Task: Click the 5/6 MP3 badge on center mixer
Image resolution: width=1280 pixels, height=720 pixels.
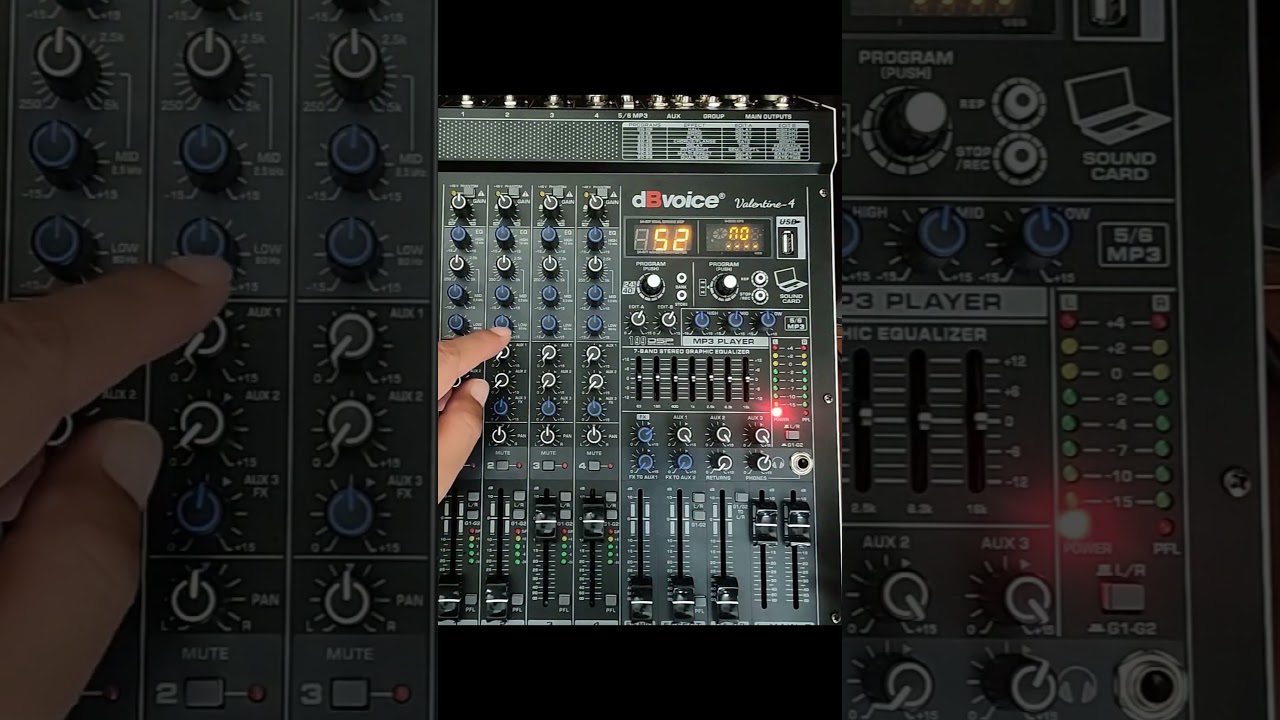Action: 795,322
